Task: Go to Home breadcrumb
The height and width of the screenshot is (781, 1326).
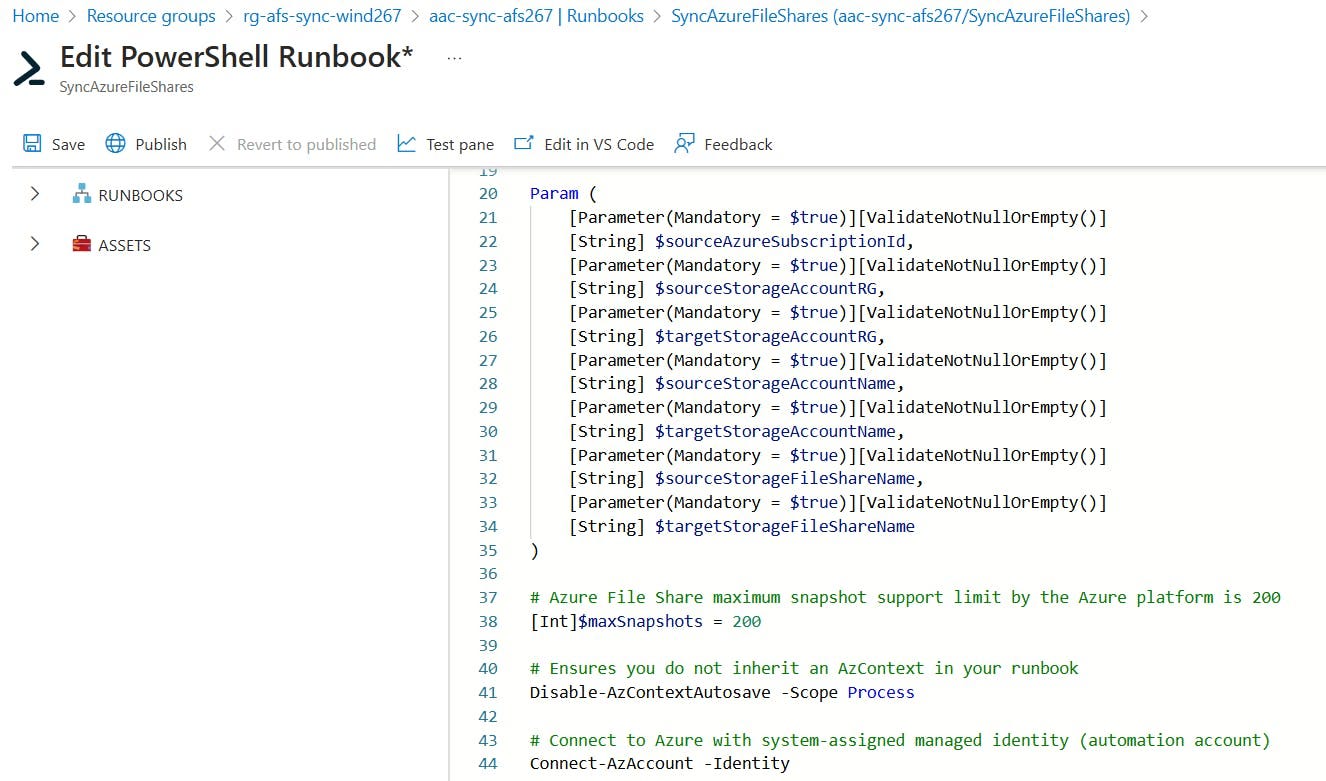Action: pos(35,16)
